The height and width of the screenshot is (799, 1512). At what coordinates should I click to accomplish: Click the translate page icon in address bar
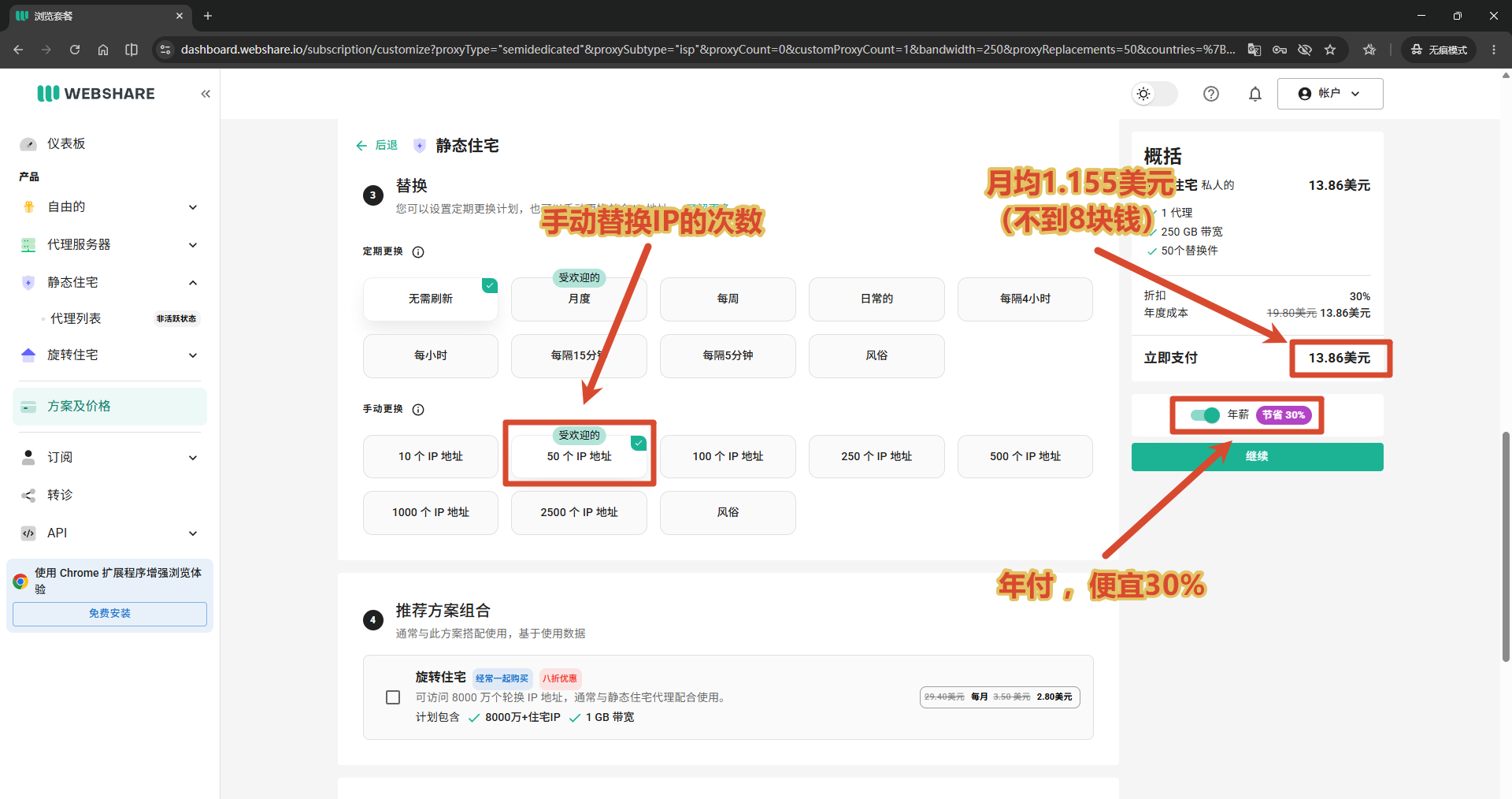[x=1254, y=50]
